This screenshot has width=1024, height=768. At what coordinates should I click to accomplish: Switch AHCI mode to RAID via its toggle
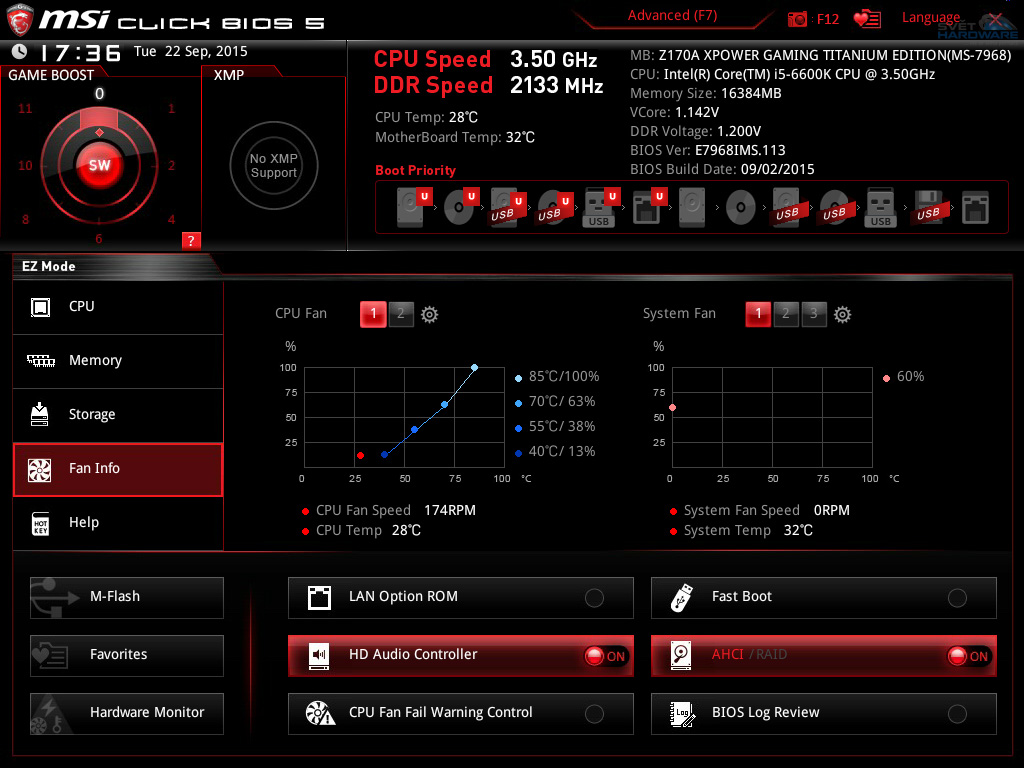click(965, 656)
